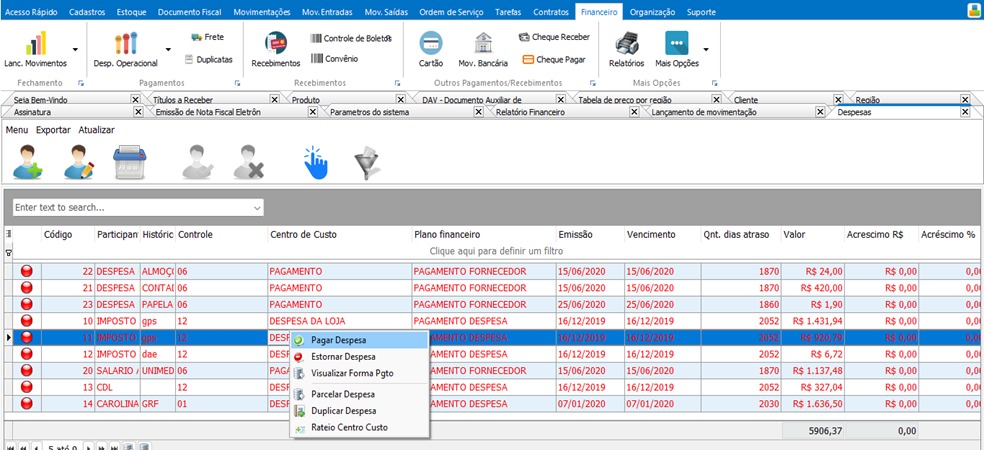This screenshot has height=450, width=984.
Task: Click the 'Enter text to search' field
Action: (130, 208)
